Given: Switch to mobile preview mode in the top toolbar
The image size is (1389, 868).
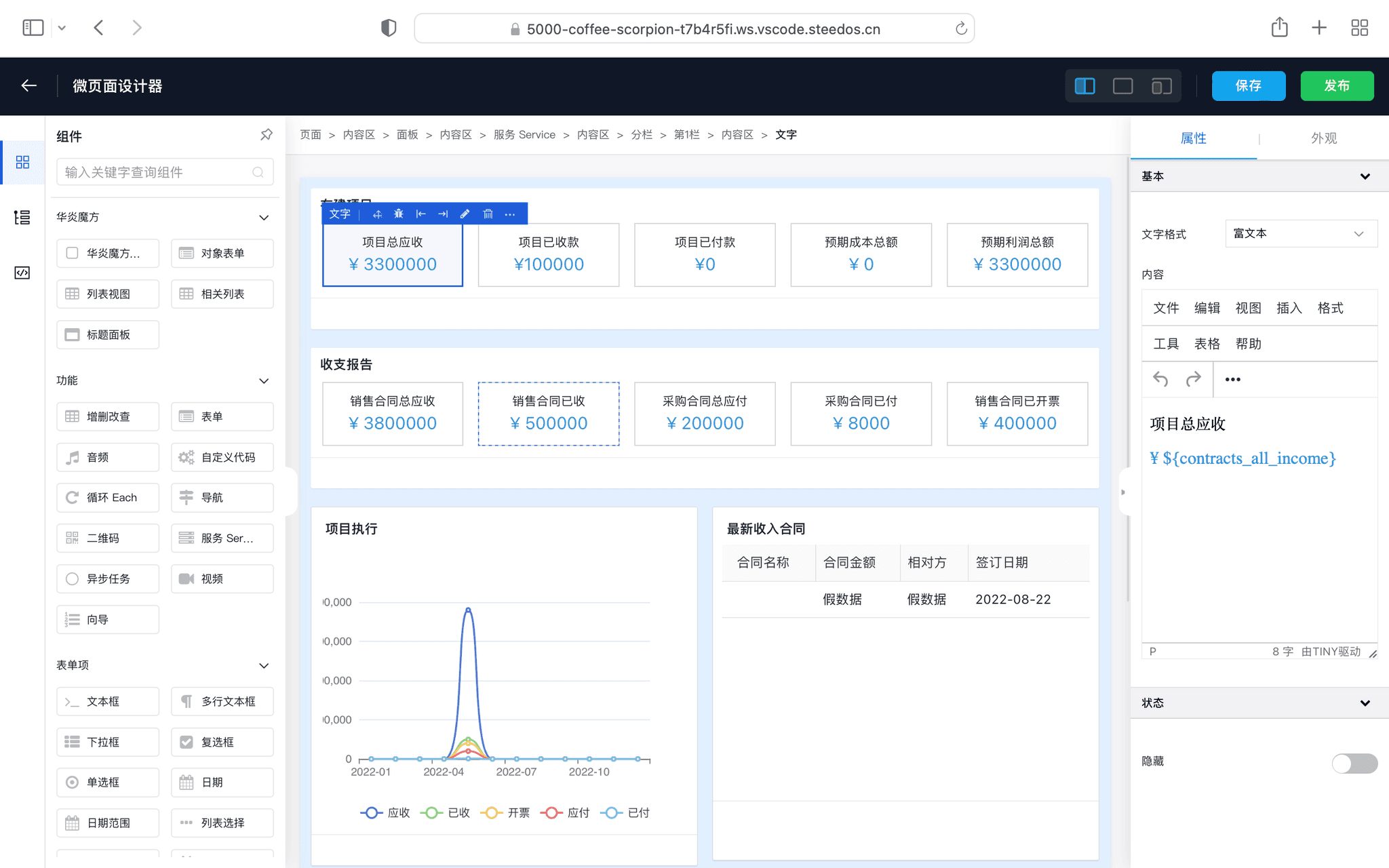Looking at the screenshot, I should [x=1161, y=86].
